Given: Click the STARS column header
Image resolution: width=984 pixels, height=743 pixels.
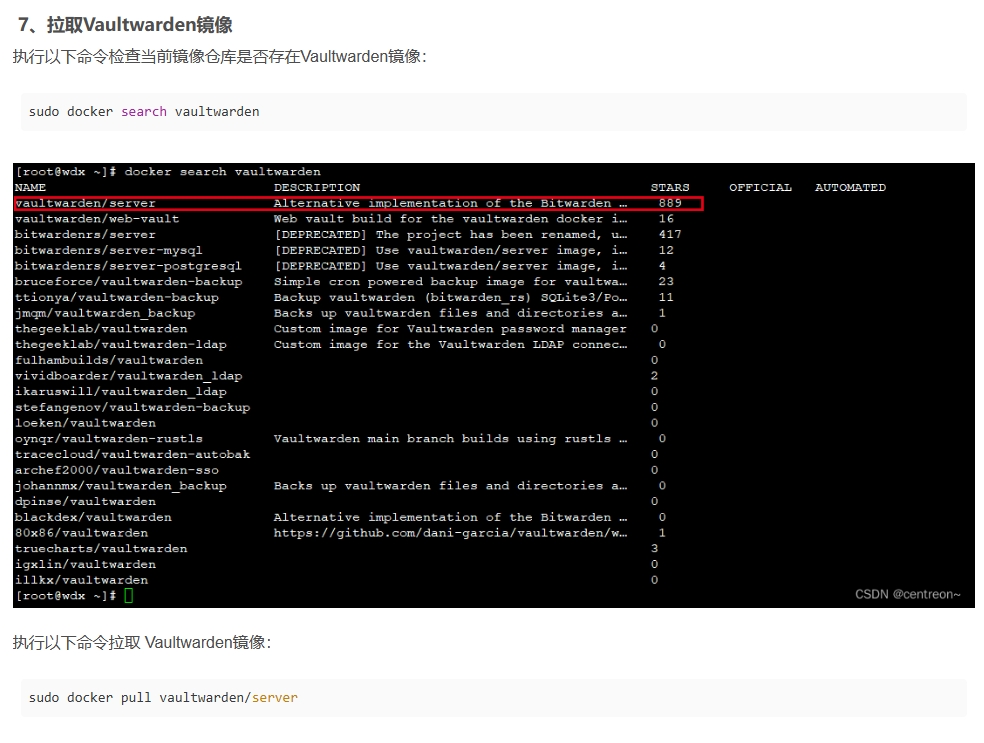Looking at the screenshot, I should click(670, 187).
